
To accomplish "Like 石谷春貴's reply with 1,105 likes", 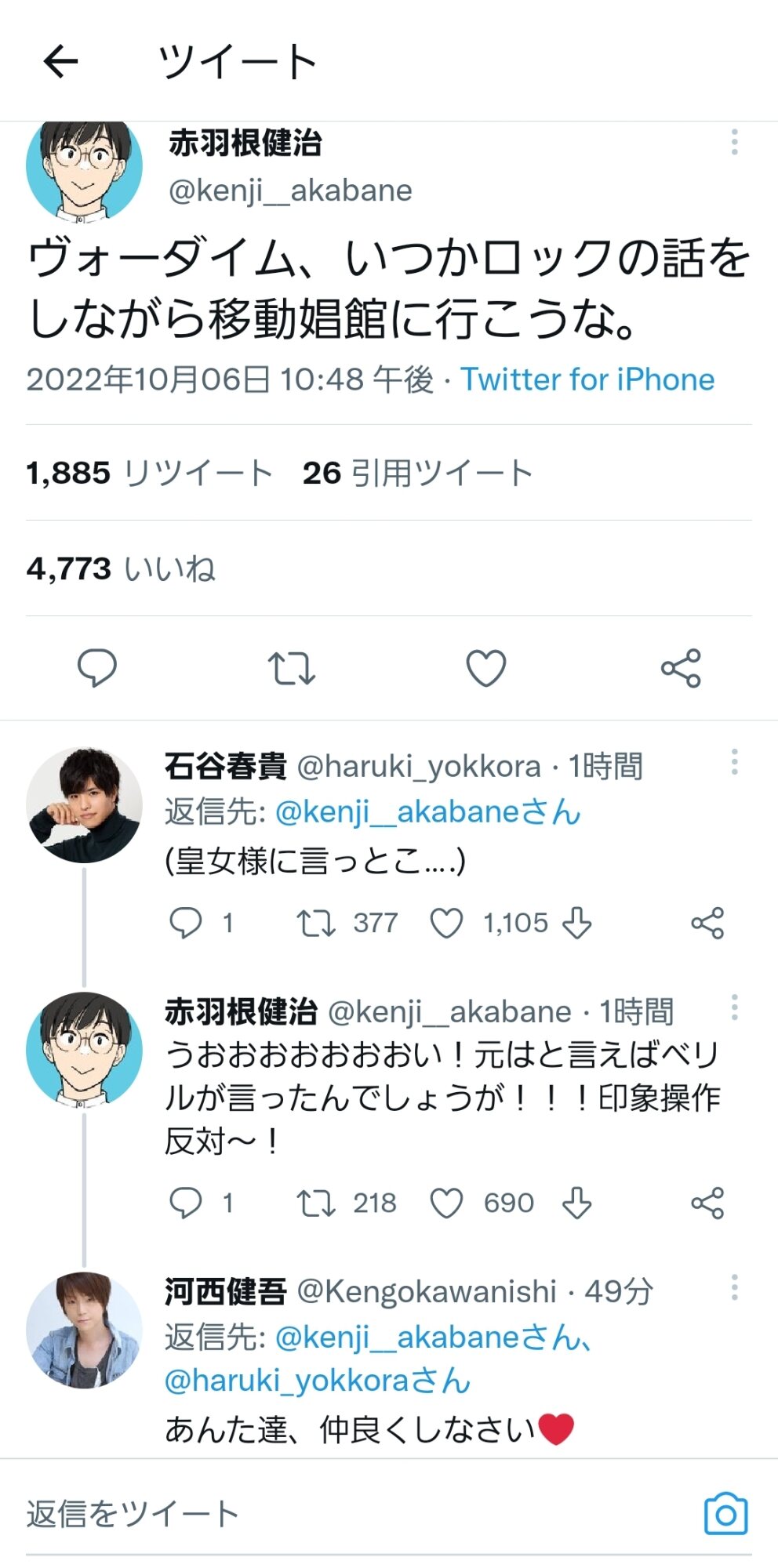I will click(x=447, y=924).
